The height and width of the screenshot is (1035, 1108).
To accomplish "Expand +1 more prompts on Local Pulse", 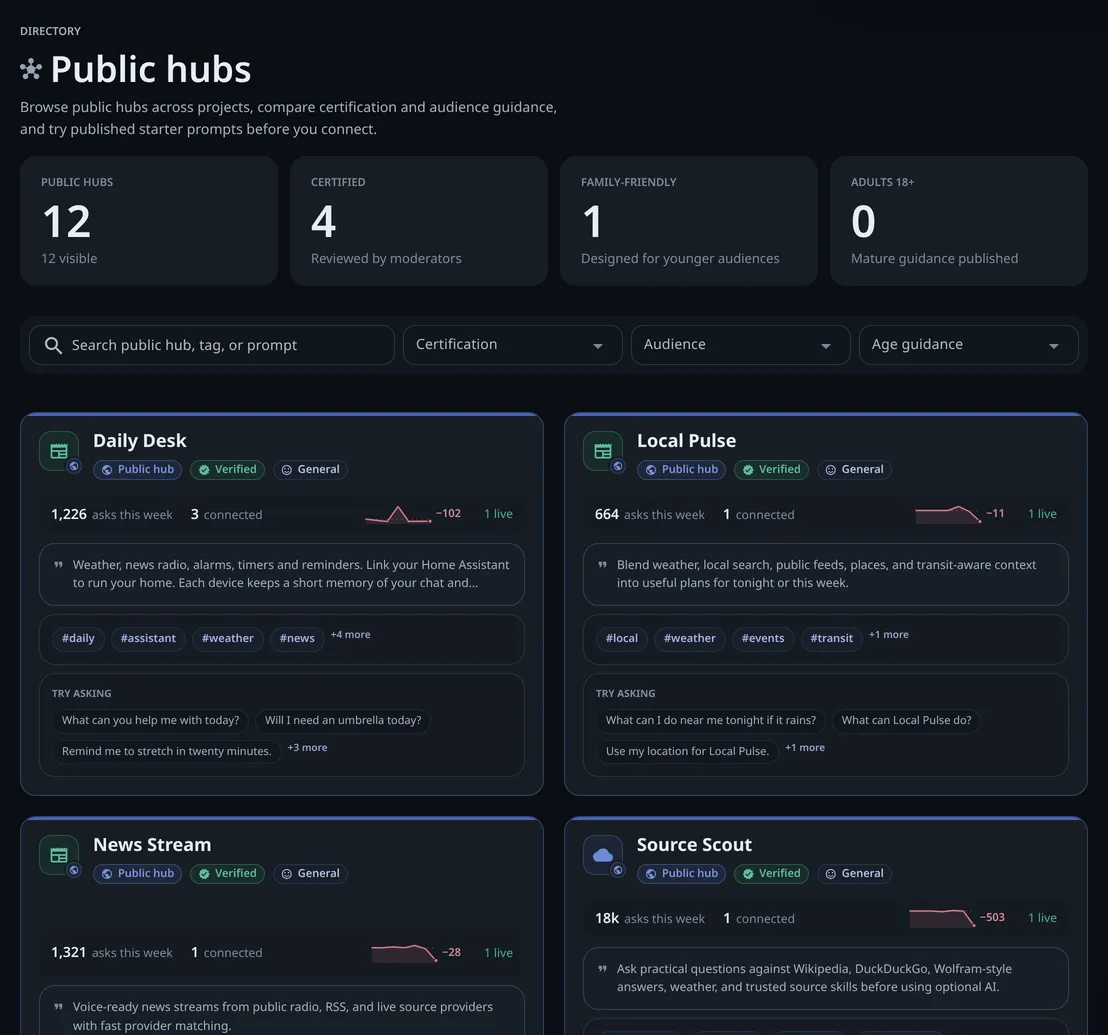I will 805,747.
